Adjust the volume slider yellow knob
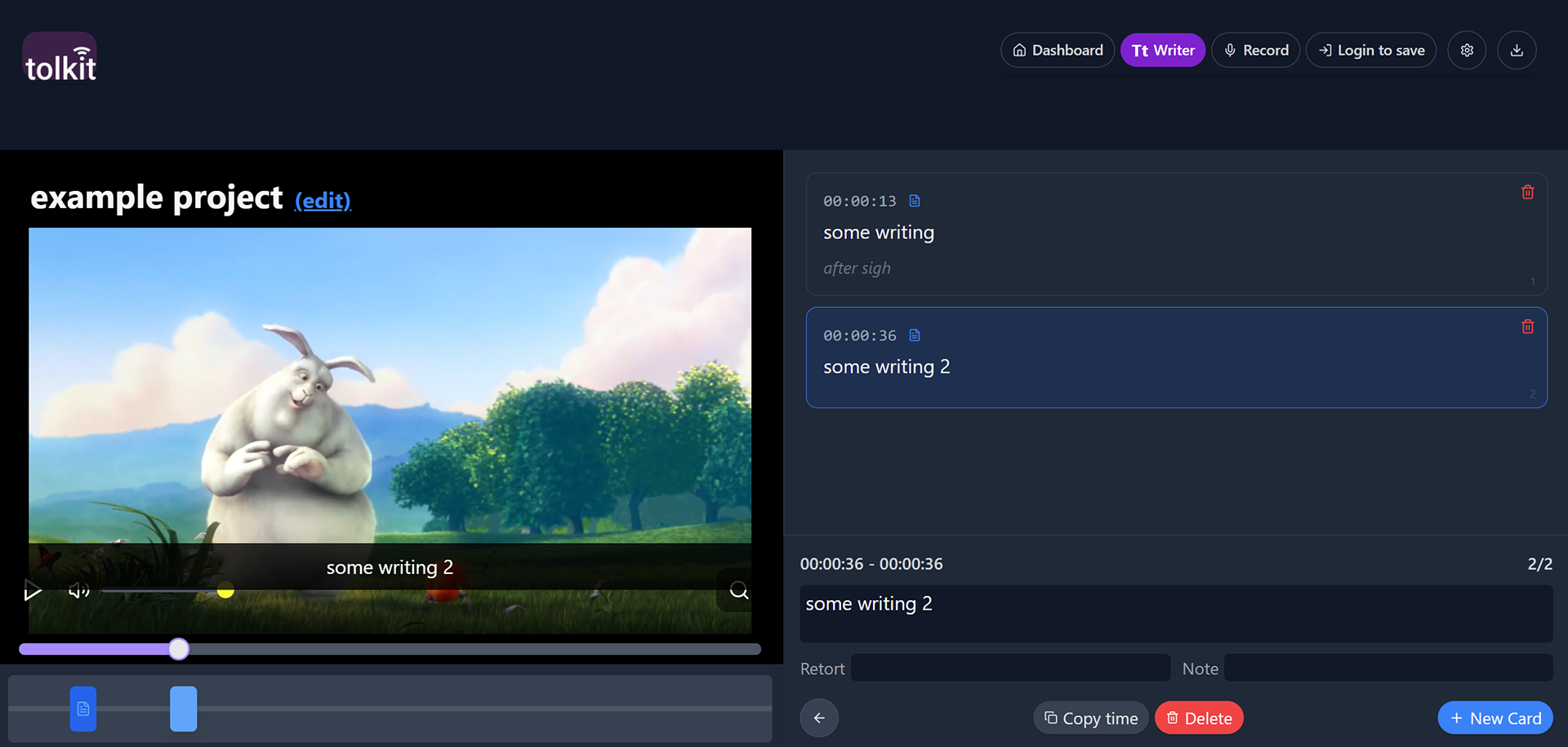This screenshot has width=1568, height=747. point(225,590)
